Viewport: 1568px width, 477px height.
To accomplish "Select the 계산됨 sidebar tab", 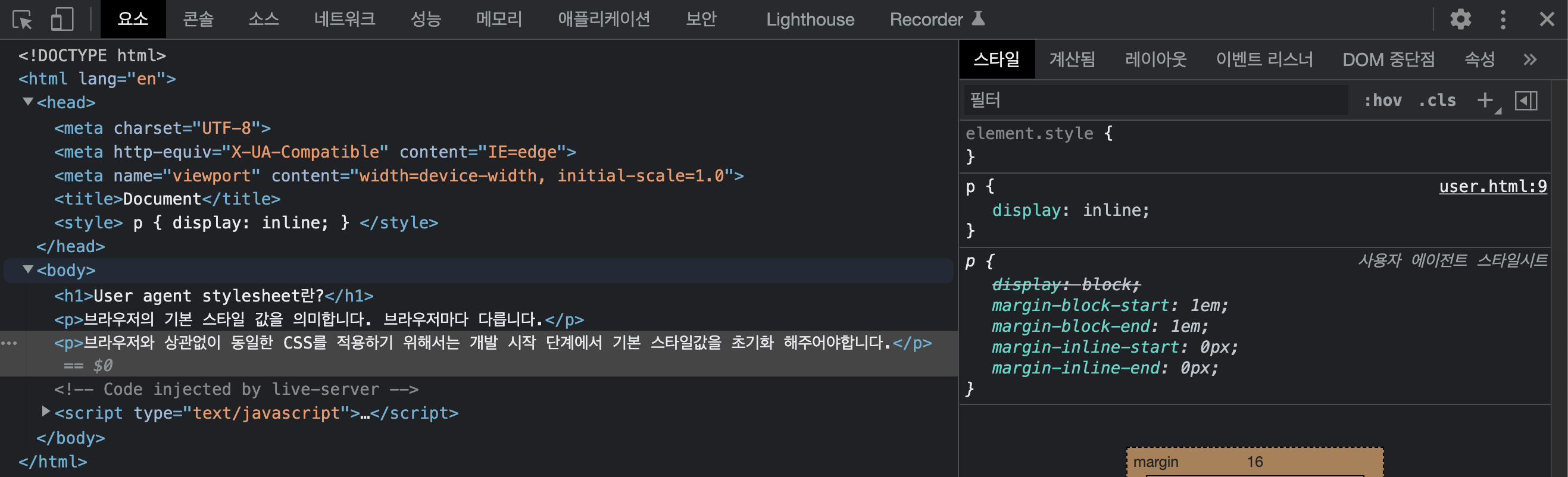I will point(1072,59).
